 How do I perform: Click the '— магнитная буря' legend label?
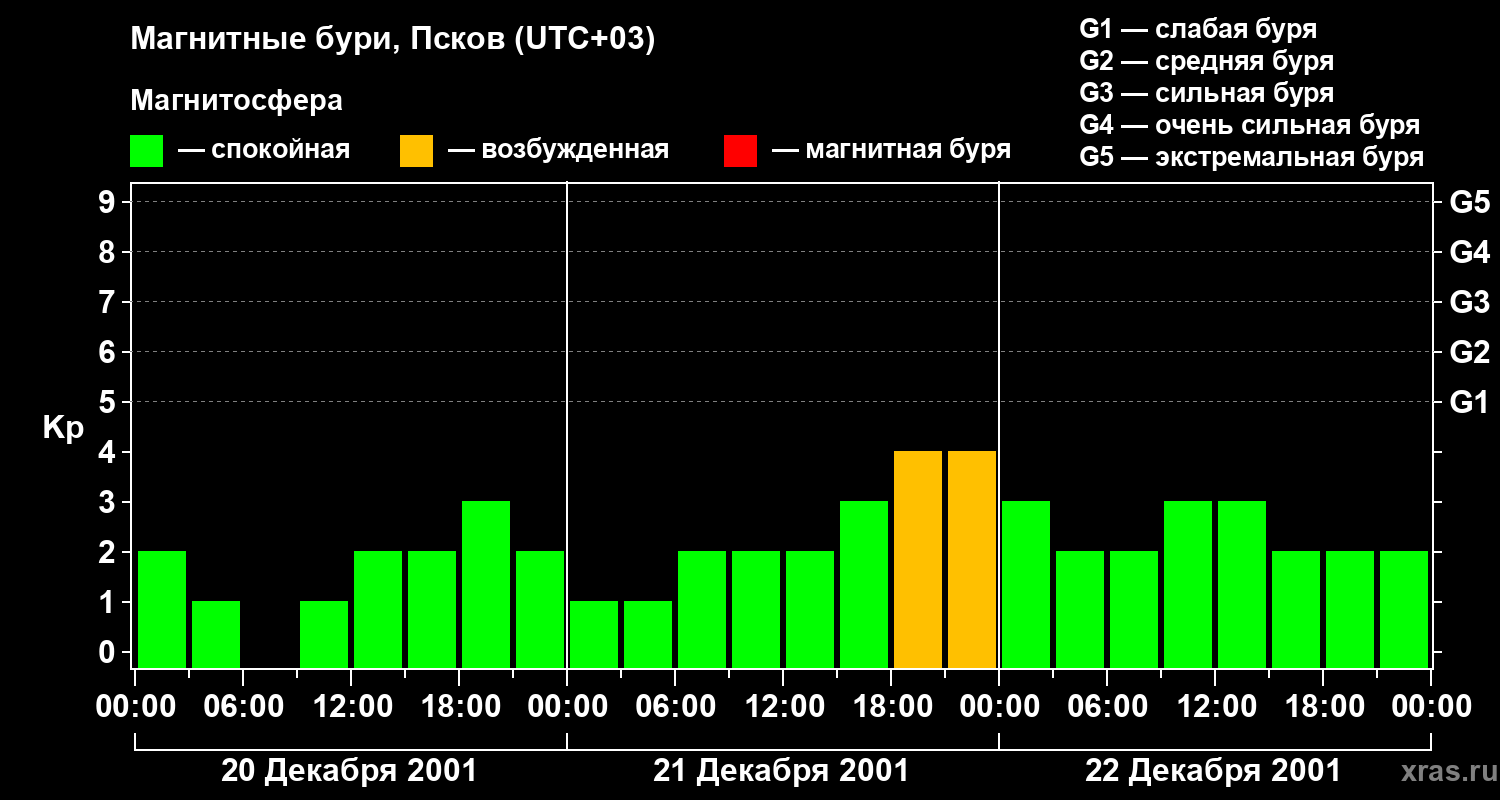(x=891, y=150)
